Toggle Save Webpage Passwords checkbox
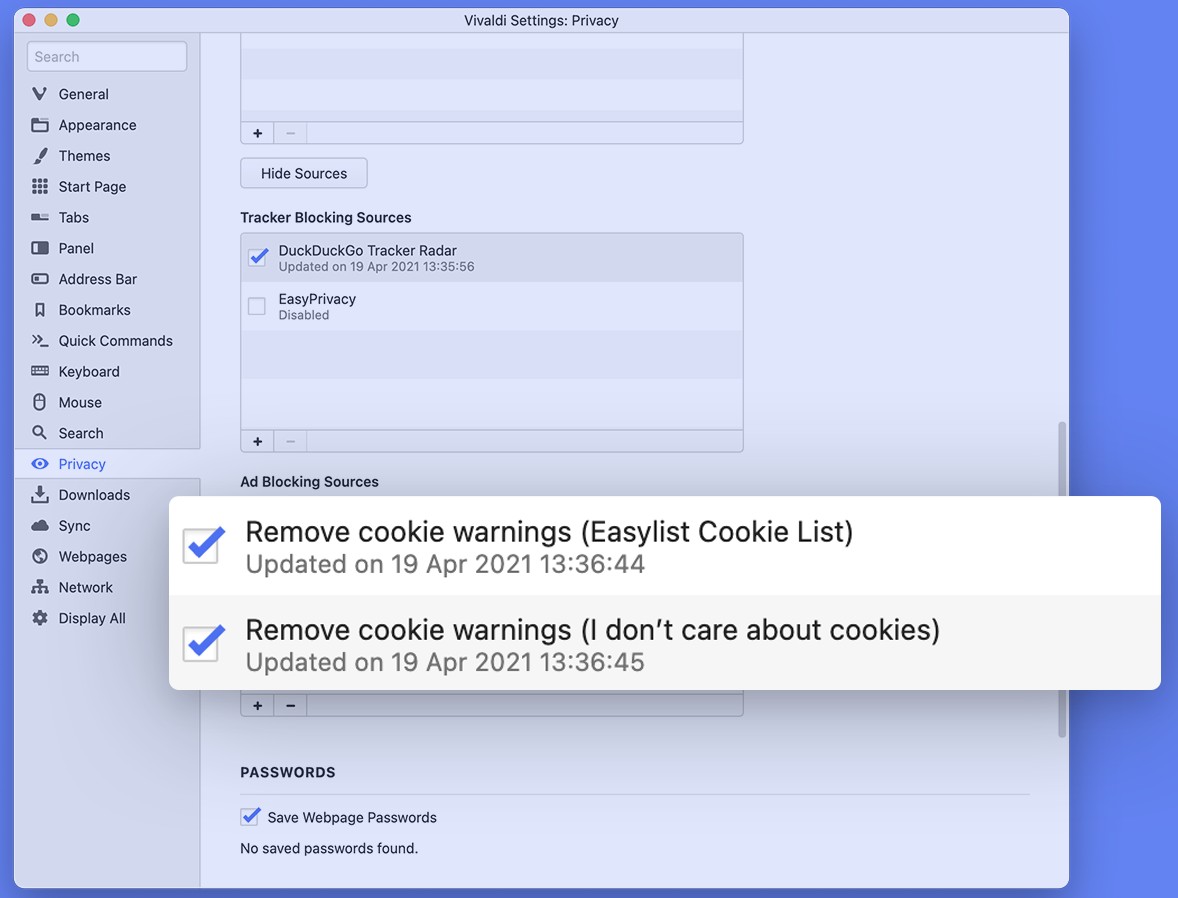The image size is (1178, 898). (250, 817)
